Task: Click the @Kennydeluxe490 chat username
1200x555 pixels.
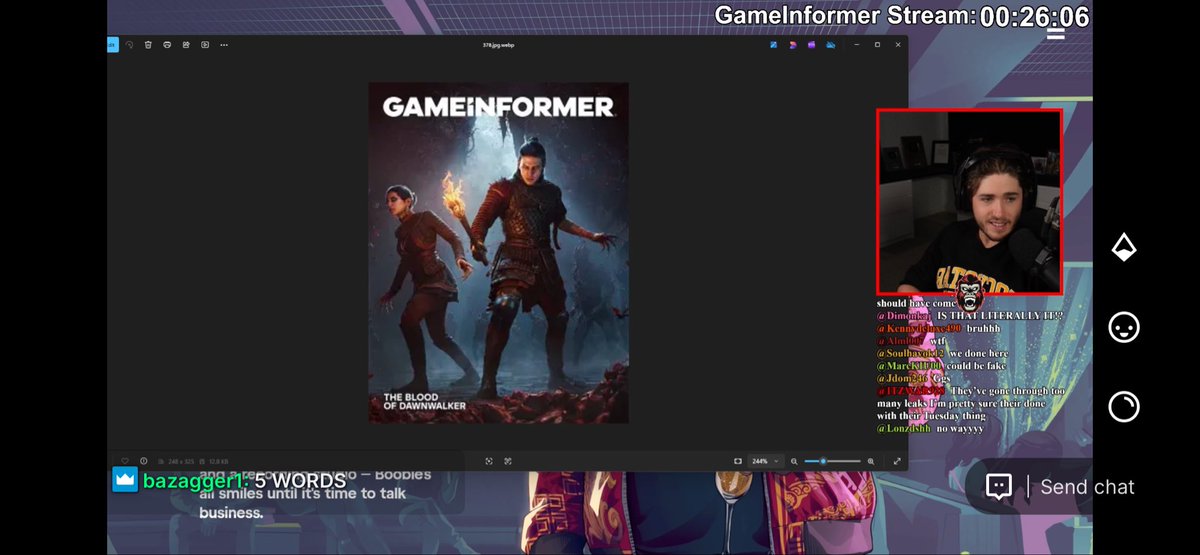Action: click(918, 328)
